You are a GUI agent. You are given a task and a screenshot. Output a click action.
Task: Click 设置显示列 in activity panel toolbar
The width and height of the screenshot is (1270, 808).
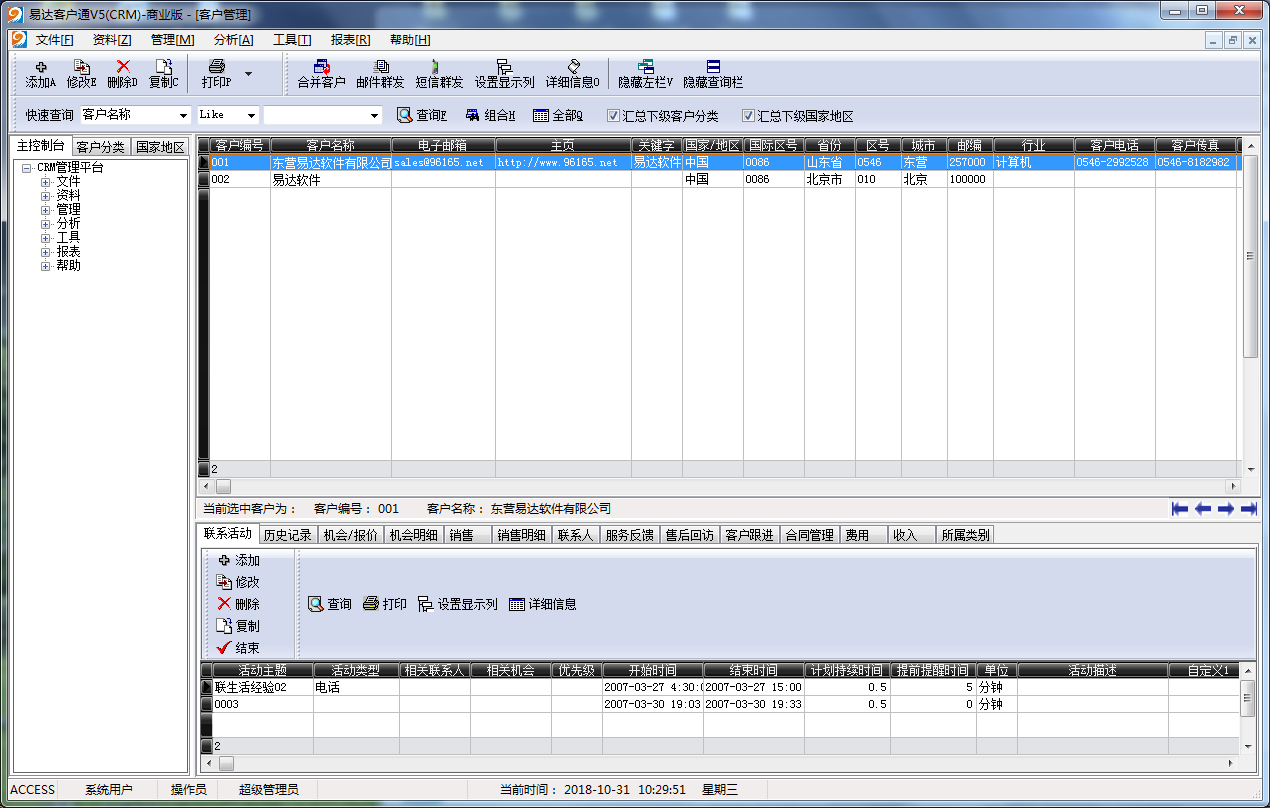tap(458, 604)
